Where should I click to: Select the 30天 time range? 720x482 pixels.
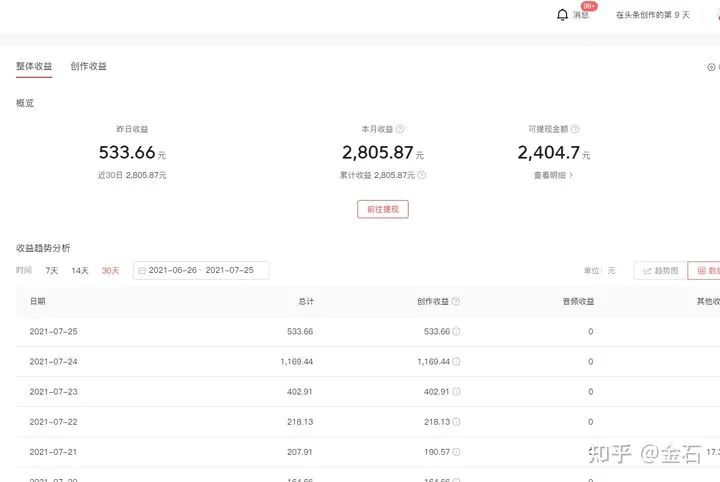point(110,270)
